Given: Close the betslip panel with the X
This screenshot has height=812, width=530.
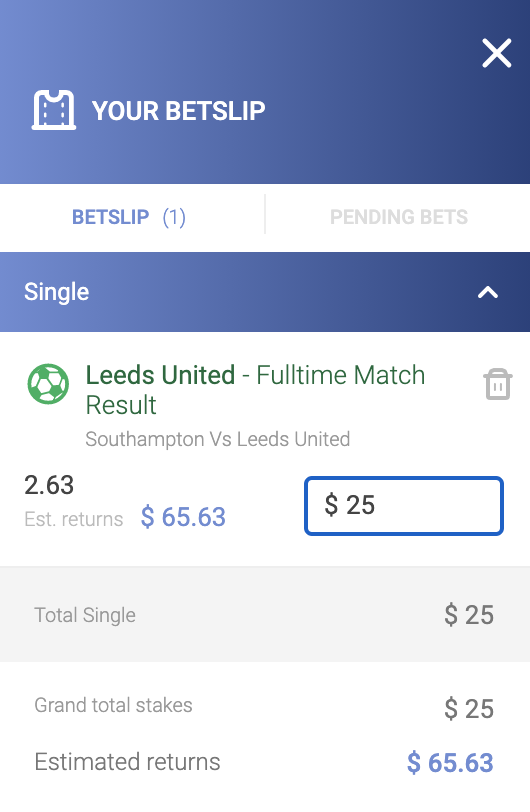Looking at the screenshot, I should pos(496,53).
